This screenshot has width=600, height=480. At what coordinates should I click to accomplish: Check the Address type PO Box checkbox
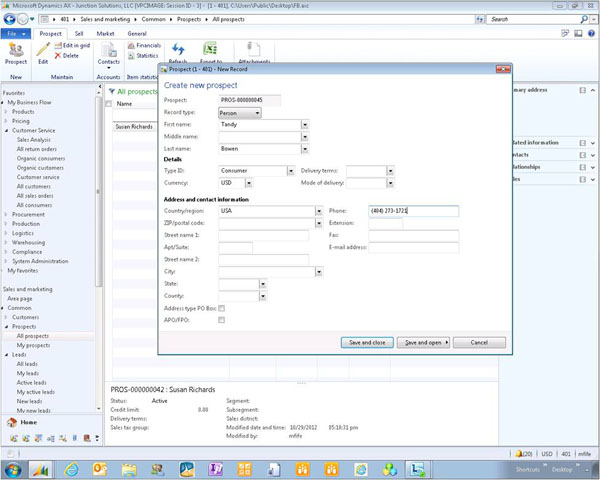221,308
